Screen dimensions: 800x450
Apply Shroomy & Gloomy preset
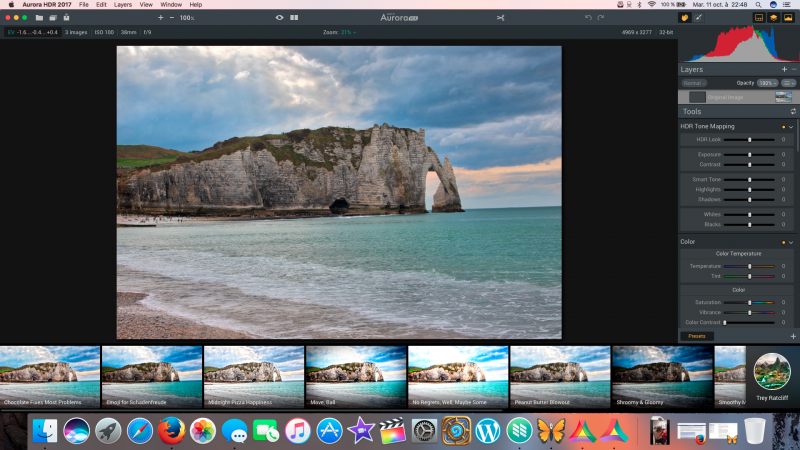pyautogui.click(x=662, y=377)
